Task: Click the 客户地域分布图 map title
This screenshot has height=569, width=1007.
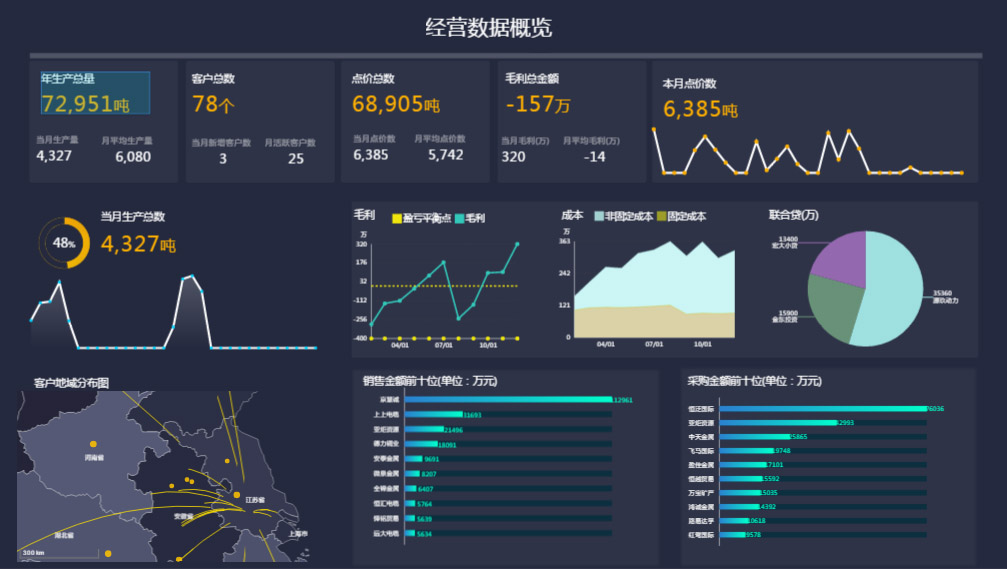Action: click(x=71, y=383)
